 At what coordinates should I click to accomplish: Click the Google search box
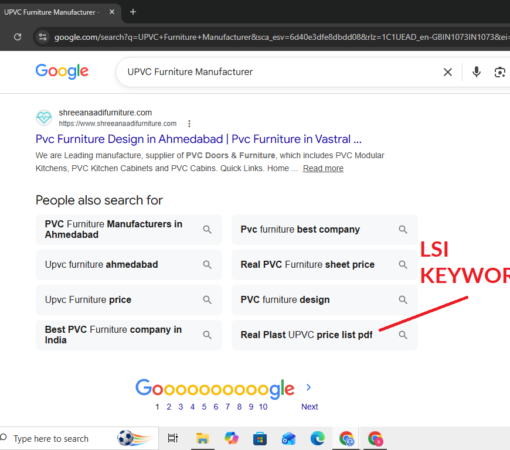pyautogui.click(x=283, y=72)
